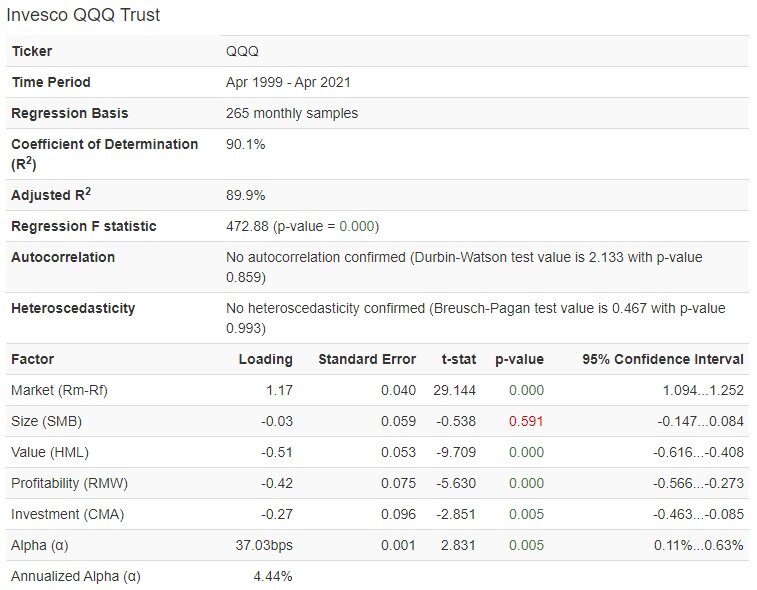Click the QQQ ticker value
Viewport: 757px width, 590px height.
[x=243, y=51]
